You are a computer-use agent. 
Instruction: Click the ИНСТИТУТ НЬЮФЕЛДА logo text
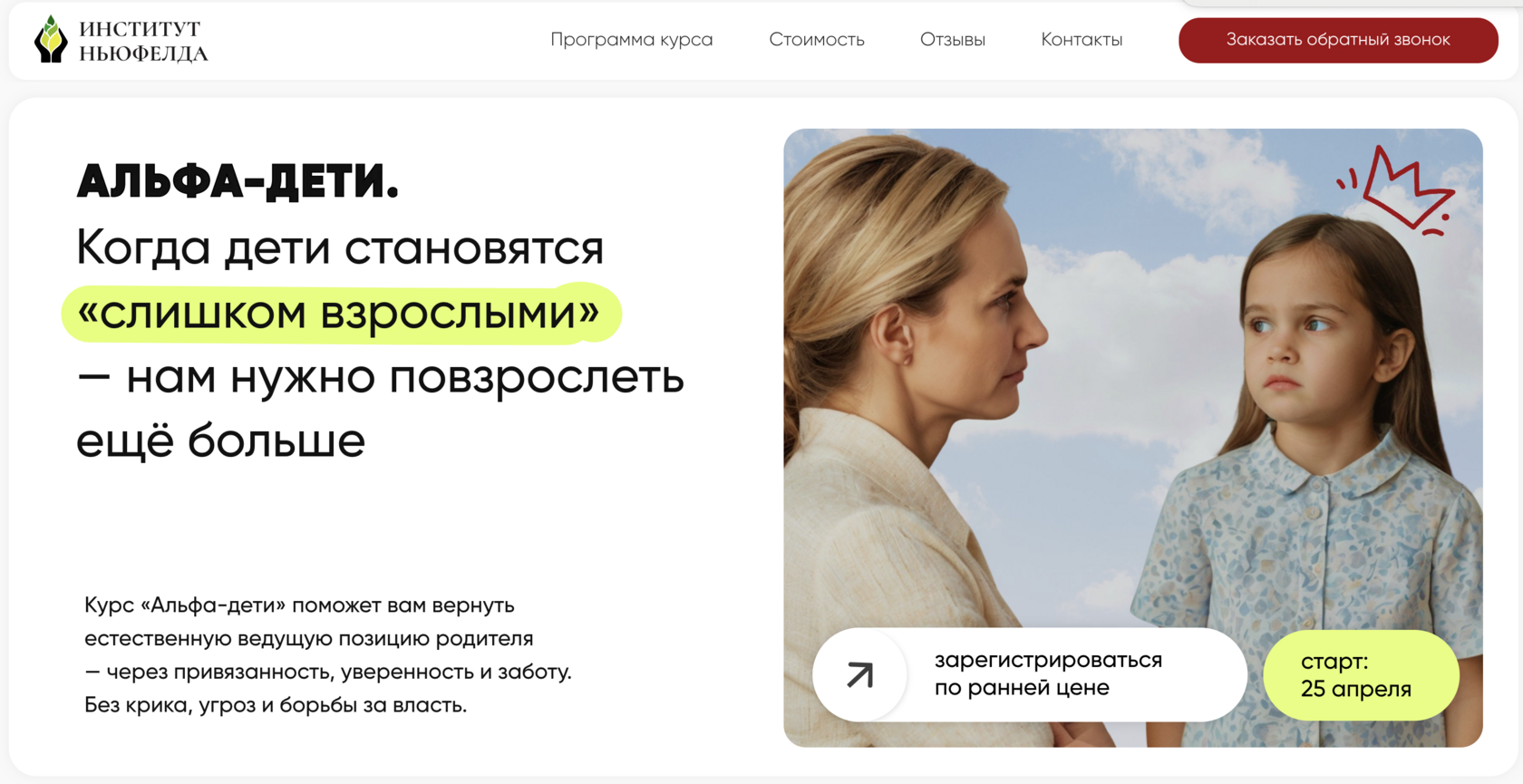tap(143, 42)
